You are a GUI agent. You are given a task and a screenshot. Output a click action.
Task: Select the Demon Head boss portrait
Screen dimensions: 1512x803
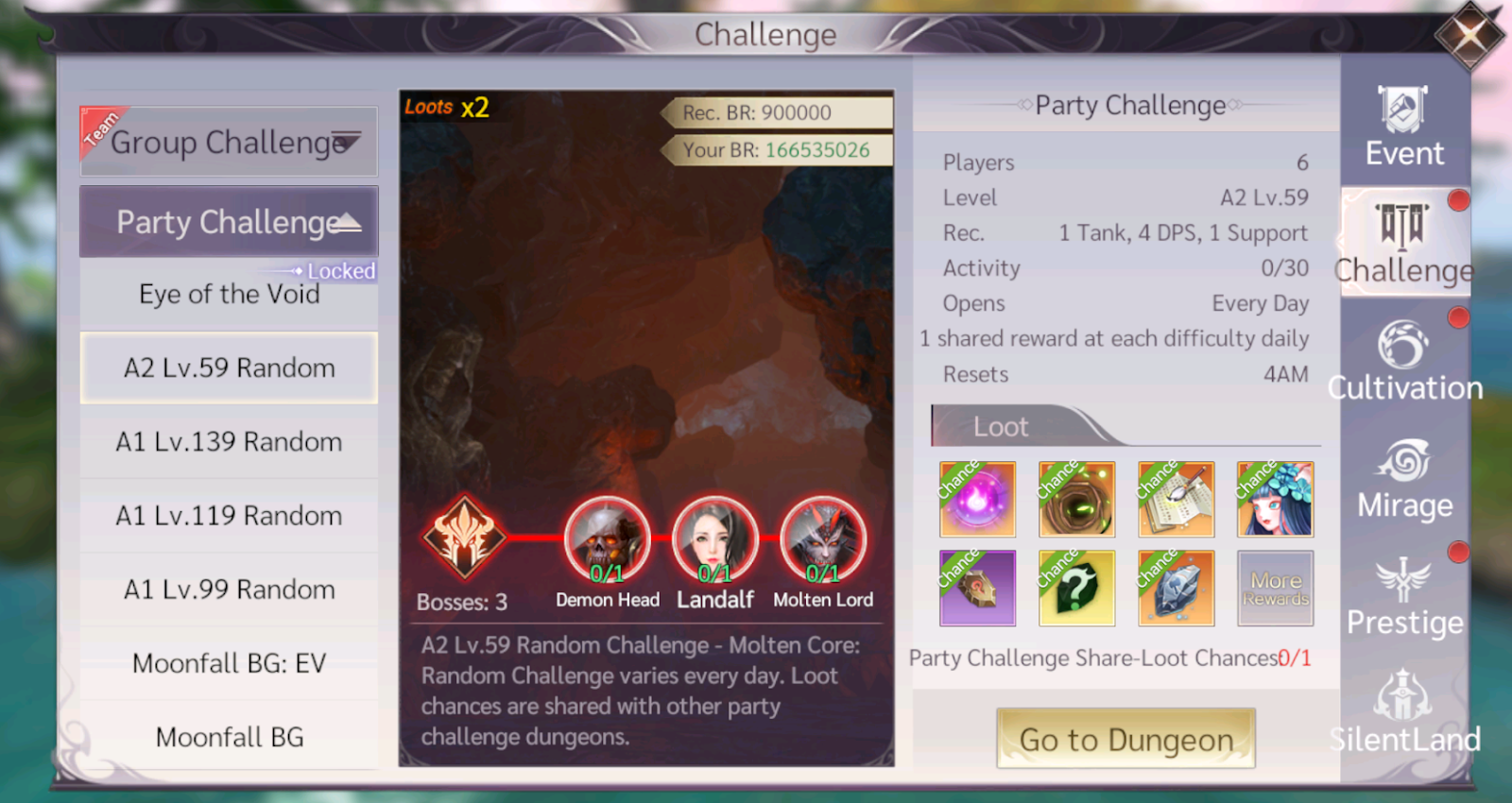point(607,539)
